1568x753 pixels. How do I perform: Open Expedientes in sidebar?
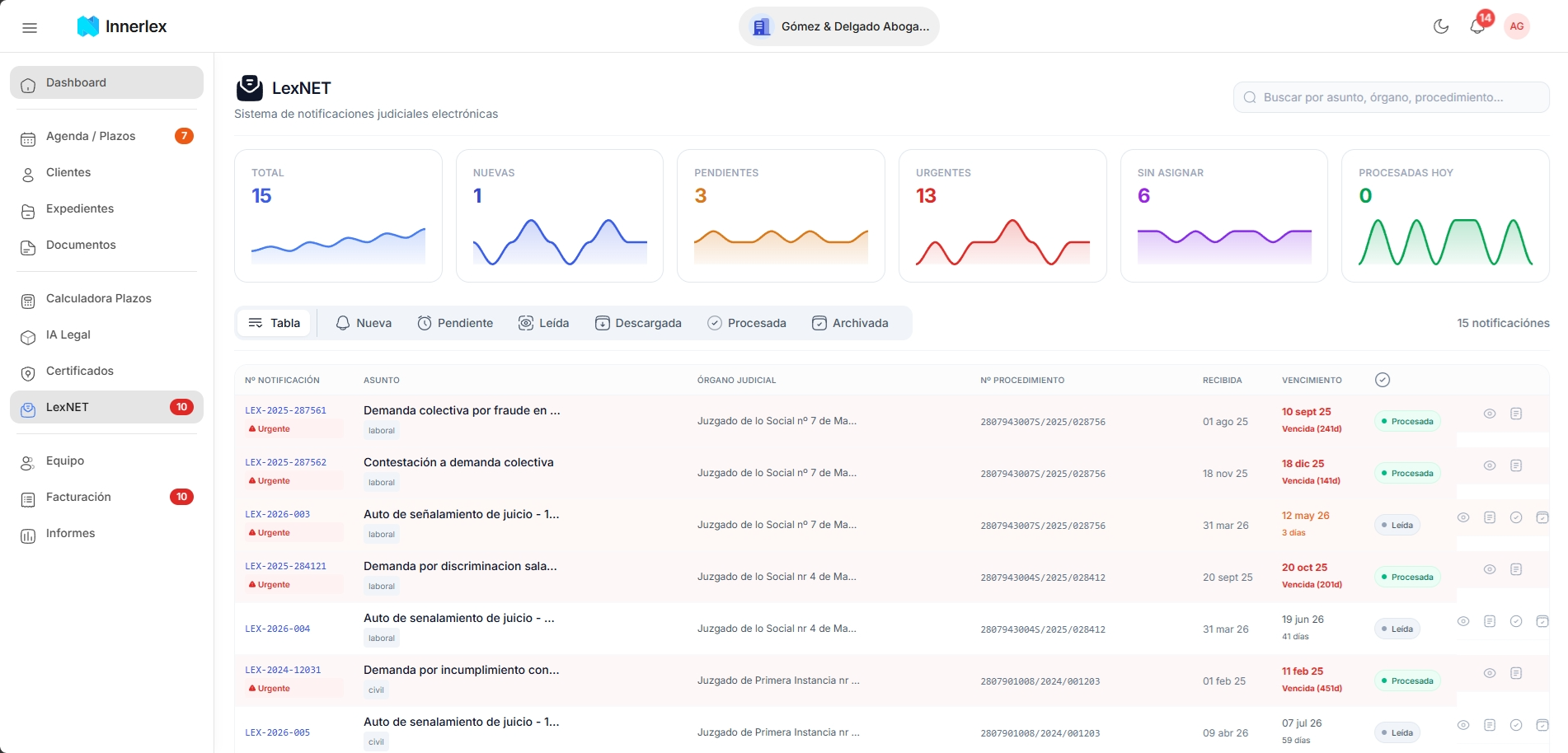106,208
